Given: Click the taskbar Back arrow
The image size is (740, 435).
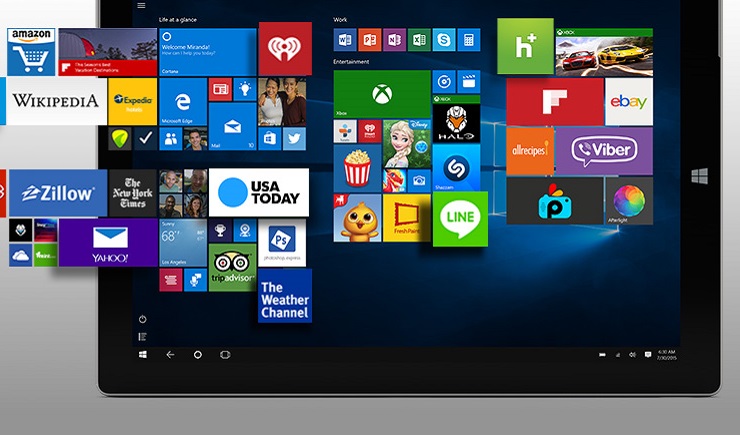Looking at the screenshot, I should coord(170,354).
